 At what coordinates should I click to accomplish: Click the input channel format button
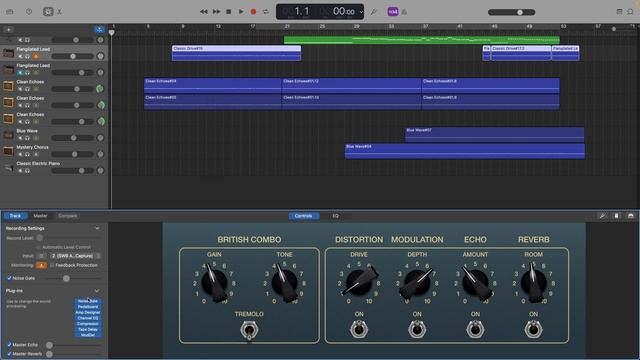pyautogui.click(x=41, y=256)
